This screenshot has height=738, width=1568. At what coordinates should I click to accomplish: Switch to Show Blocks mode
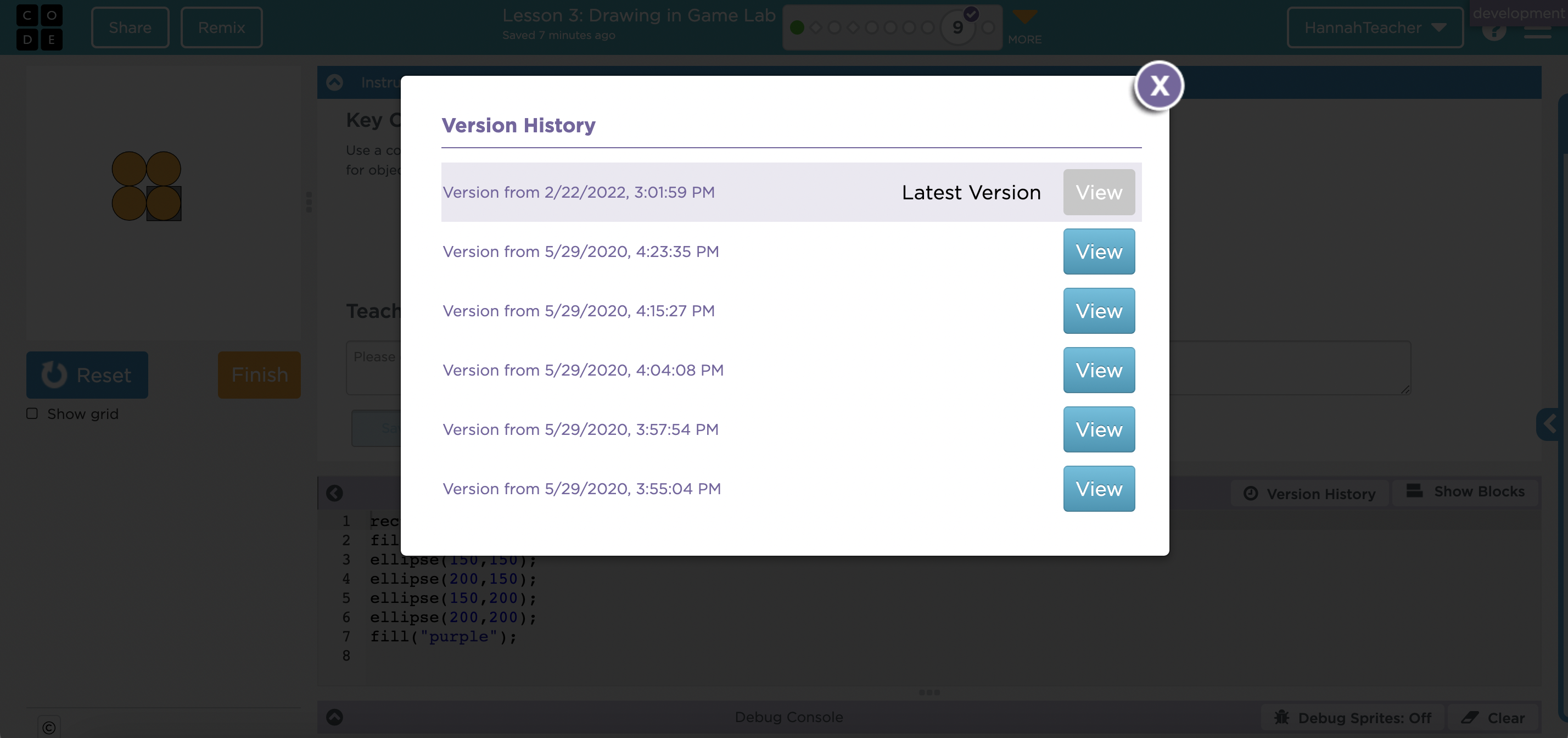click(1465, 492)
